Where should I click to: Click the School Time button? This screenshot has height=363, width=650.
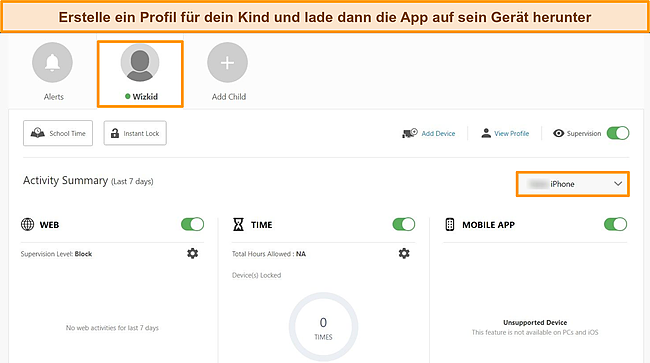58,133
